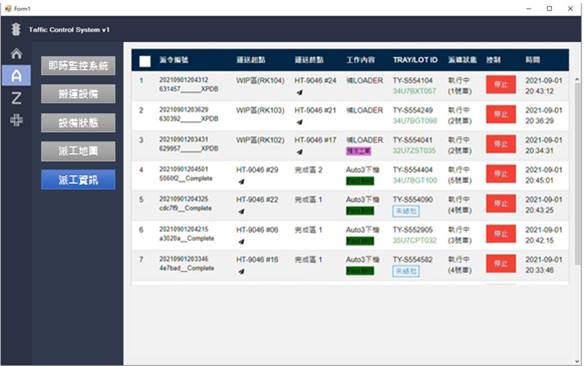Open the crossroads map icon in sidebar

16,120
